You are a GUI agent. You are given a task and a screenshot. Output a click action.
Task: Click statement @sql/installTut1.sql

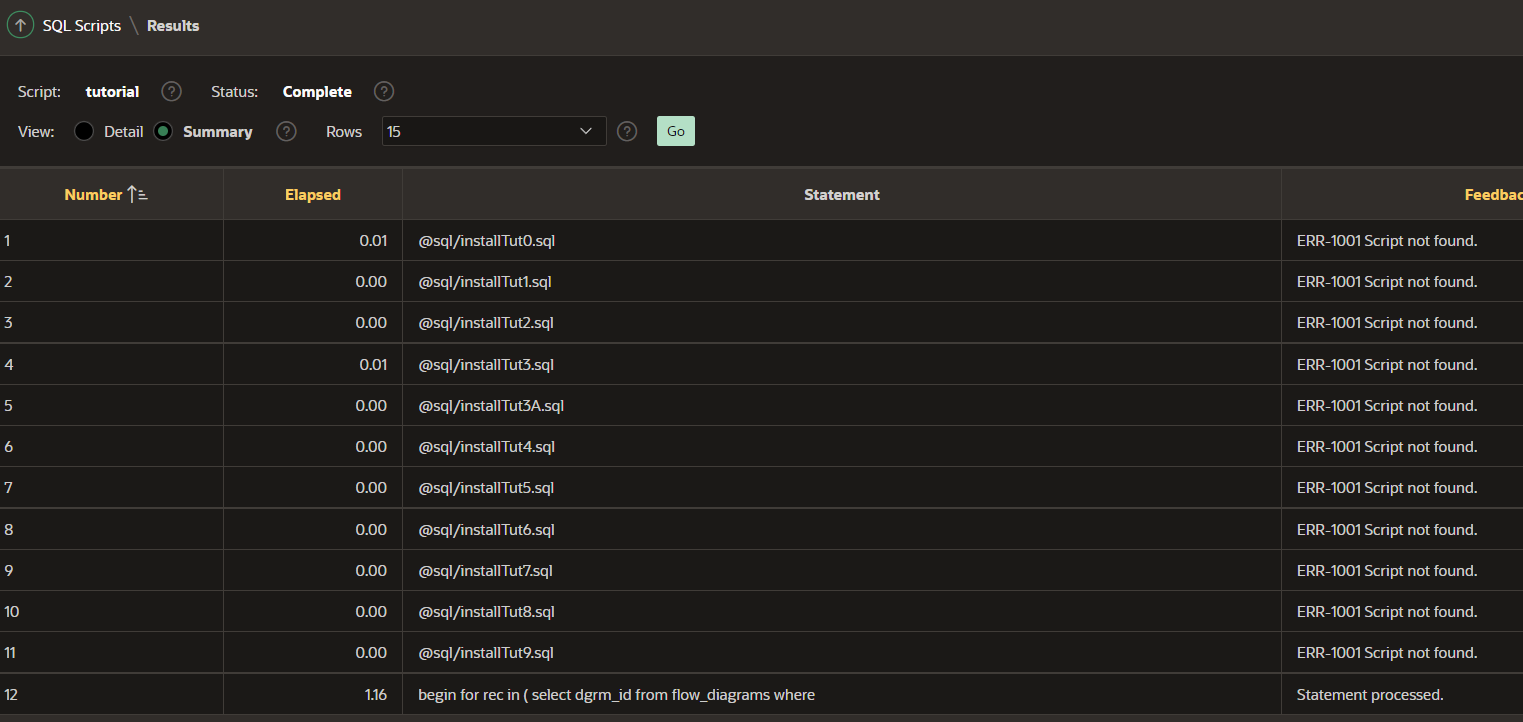point(485,282)
